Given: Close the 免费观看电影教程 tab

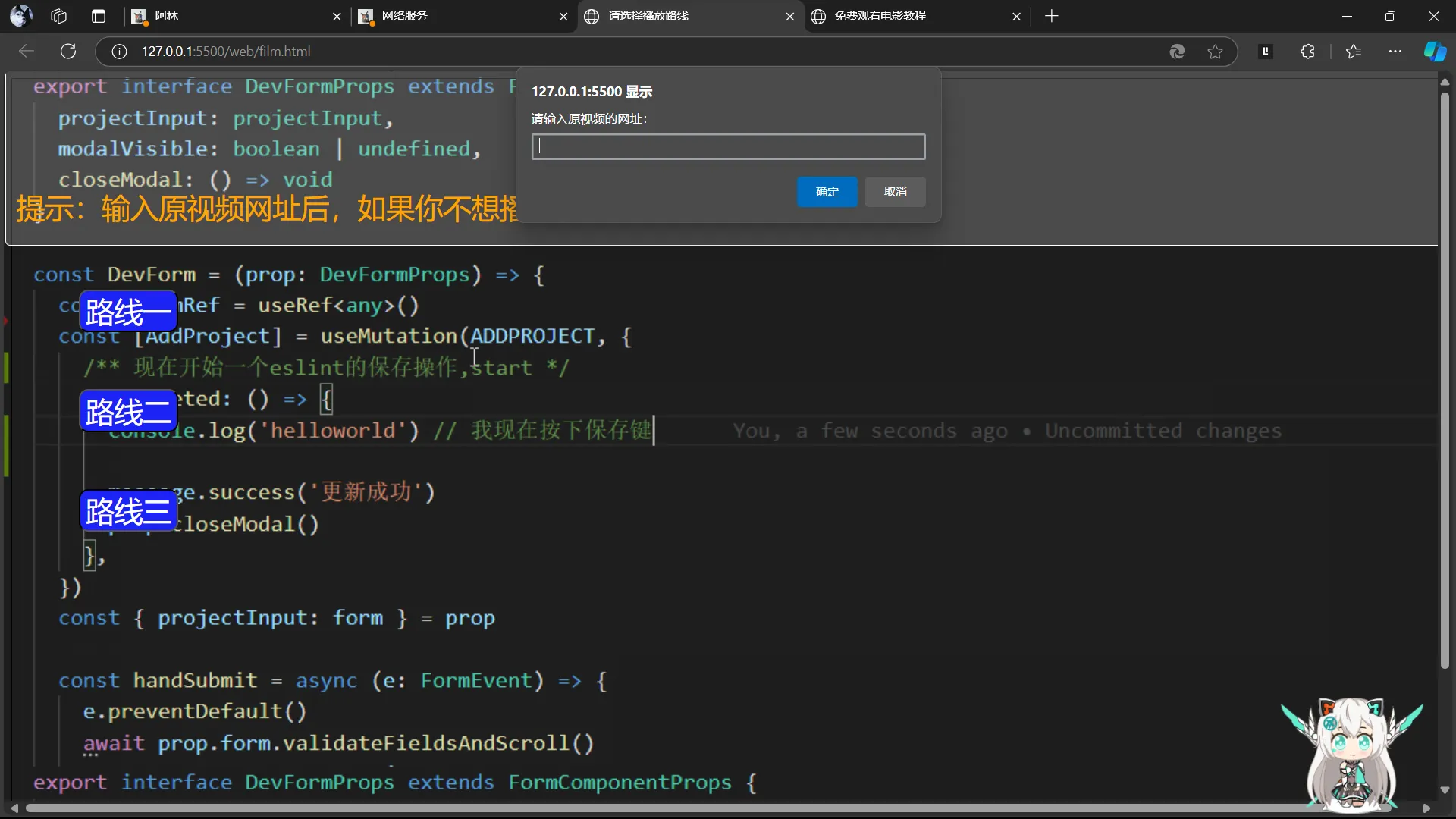Looking at the screenshot, I should [1016, 16].
